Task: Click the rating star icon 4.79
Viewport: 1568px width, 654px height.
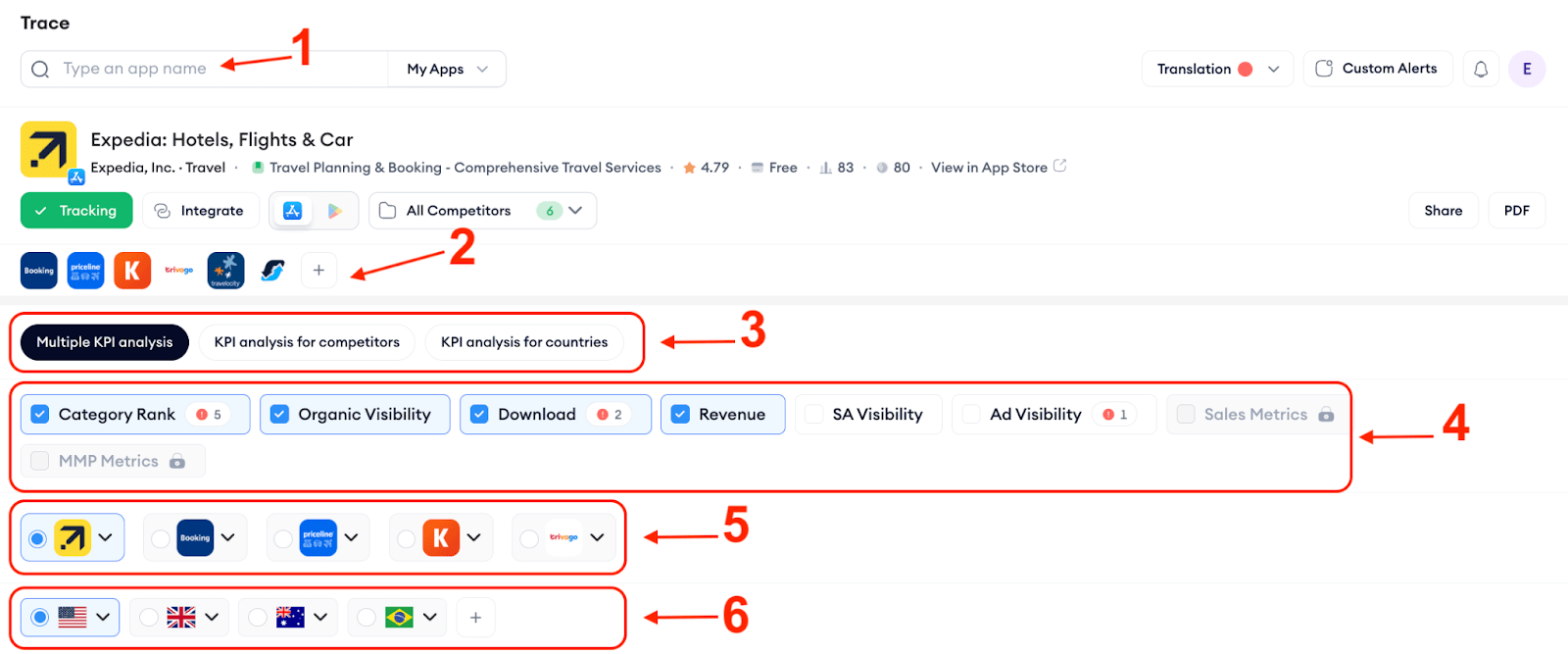Action: click(x=690, y=168)
